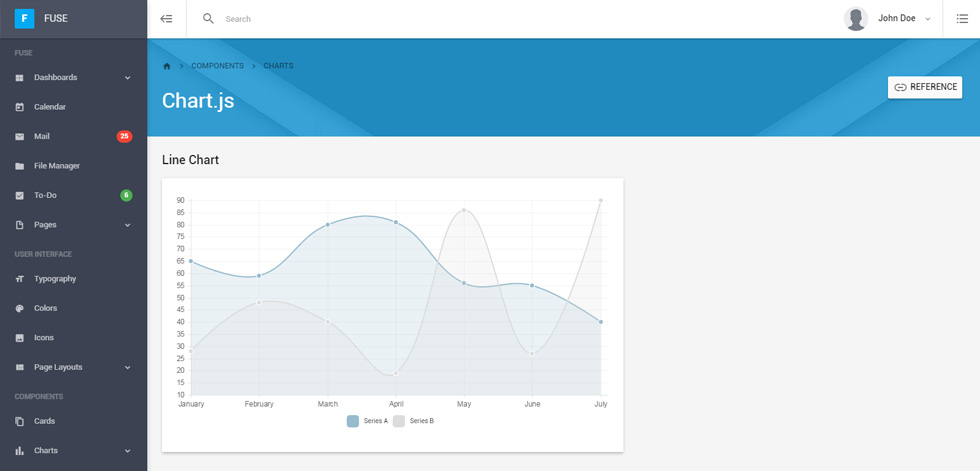Click the search magnifier icon
The width and height of the screenshot is (980, 471).
coord(208,19)
